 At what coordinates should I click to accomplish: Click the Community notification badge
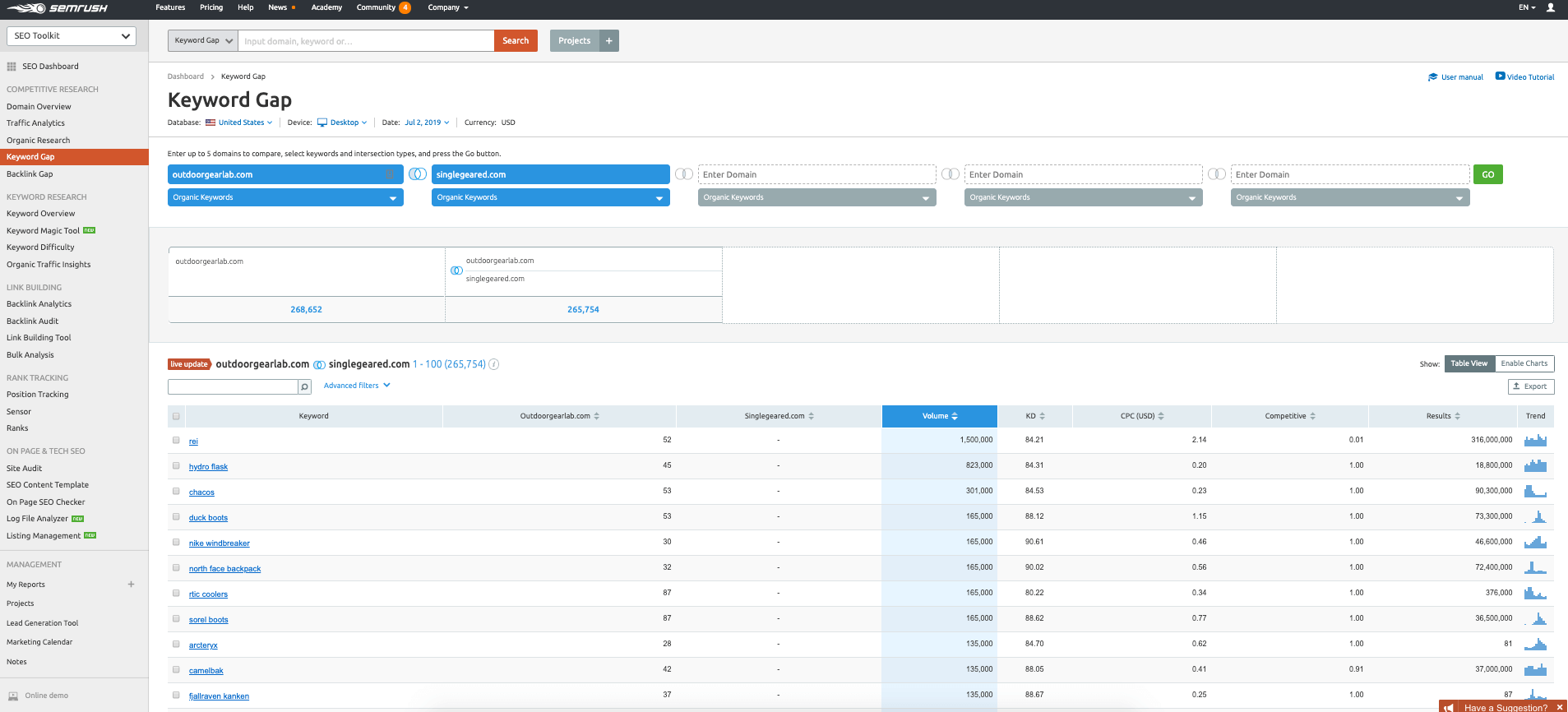click(405, 7)
